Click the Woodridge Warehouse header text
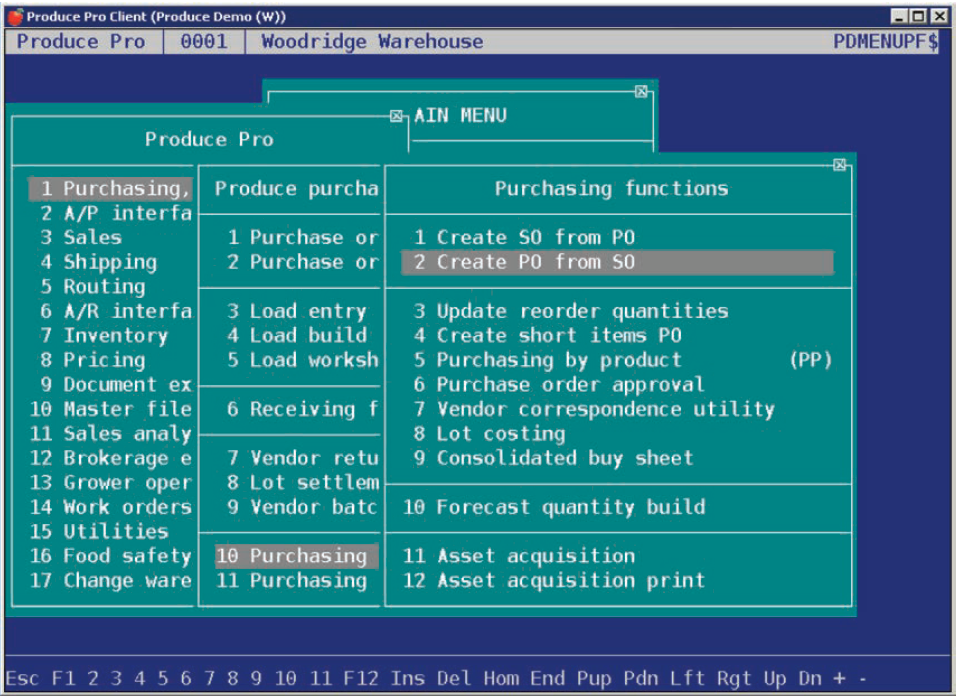 tap(372, 42)
